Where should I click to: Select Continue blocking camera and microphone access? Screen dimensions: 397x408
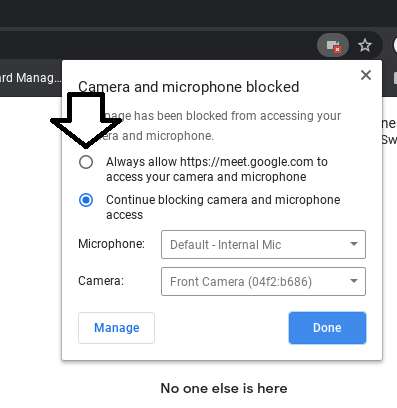86,200
